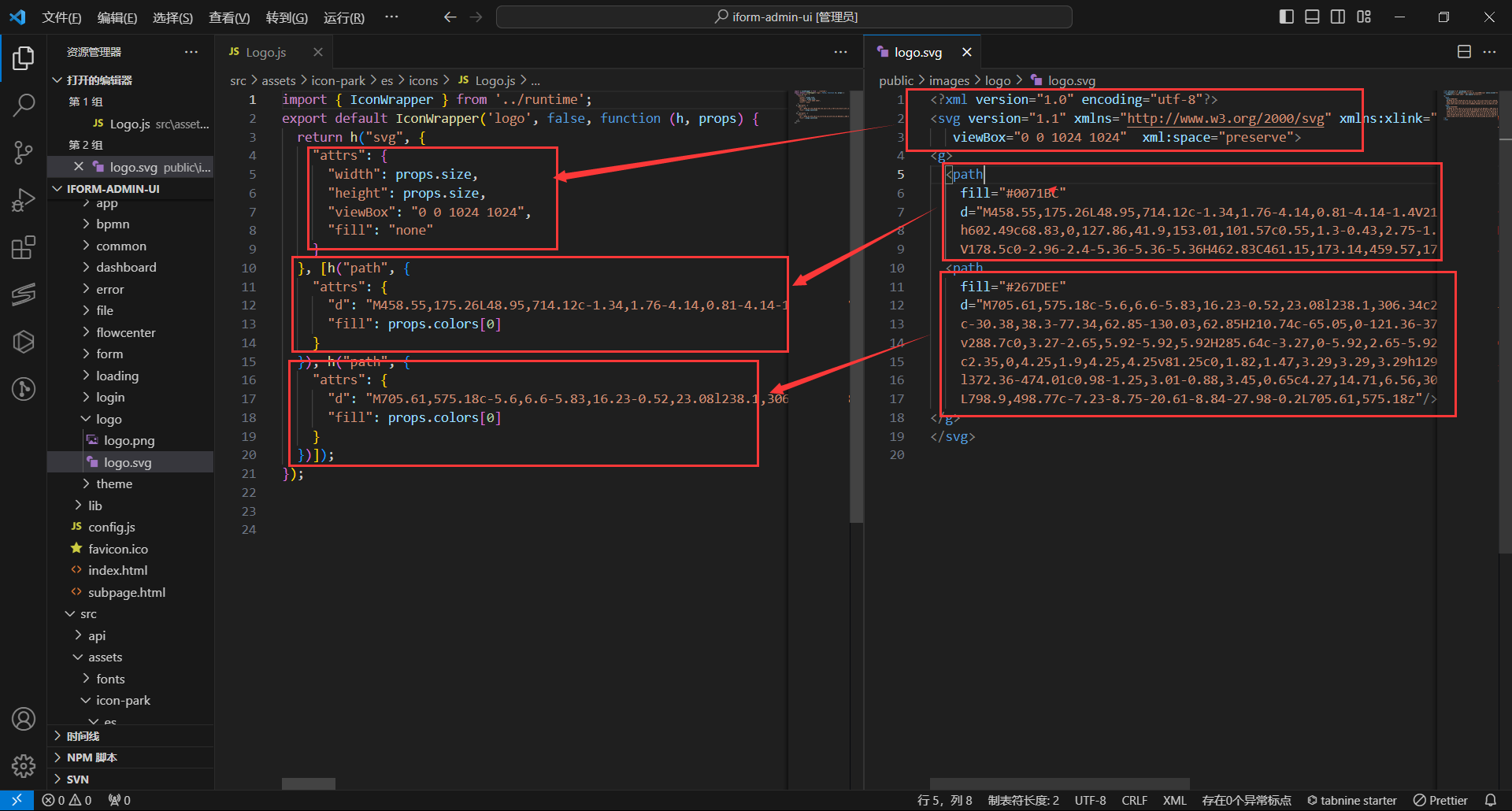Open notifications bell in status bar
The height and width of the screenshot is (811, 1512).
(x=1490, y=800)
